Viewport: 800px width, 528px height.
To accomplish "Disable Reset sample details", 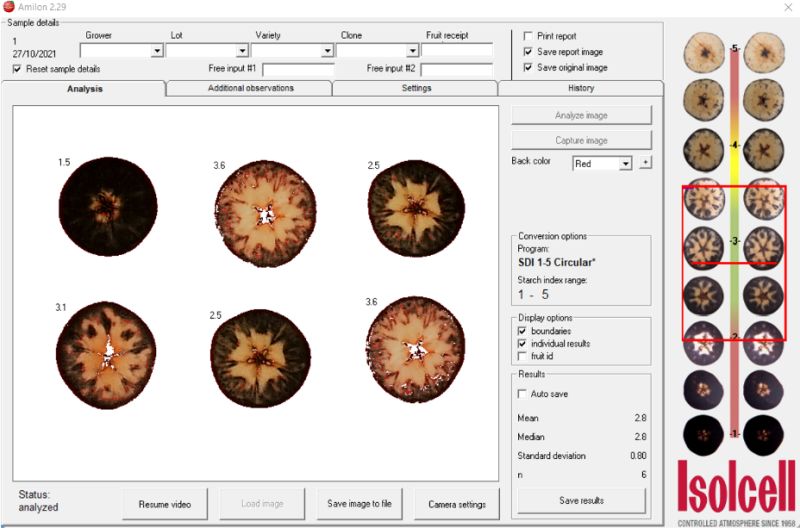I will pos(17,69).
